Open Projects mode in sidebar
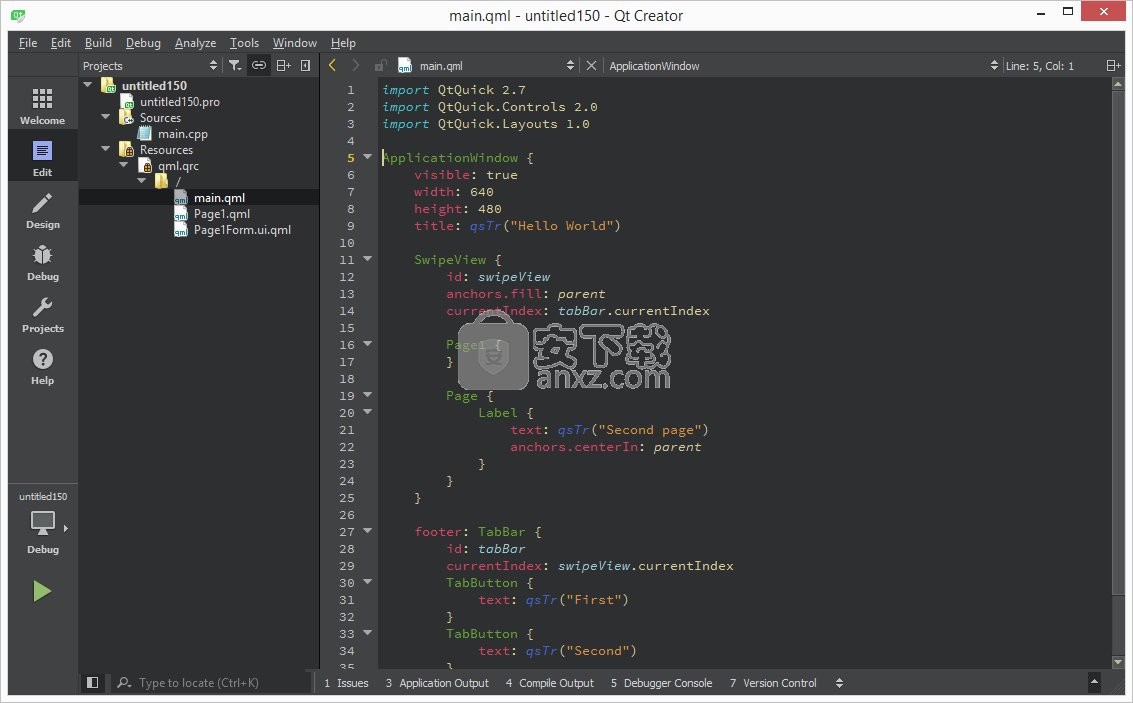 43,314
